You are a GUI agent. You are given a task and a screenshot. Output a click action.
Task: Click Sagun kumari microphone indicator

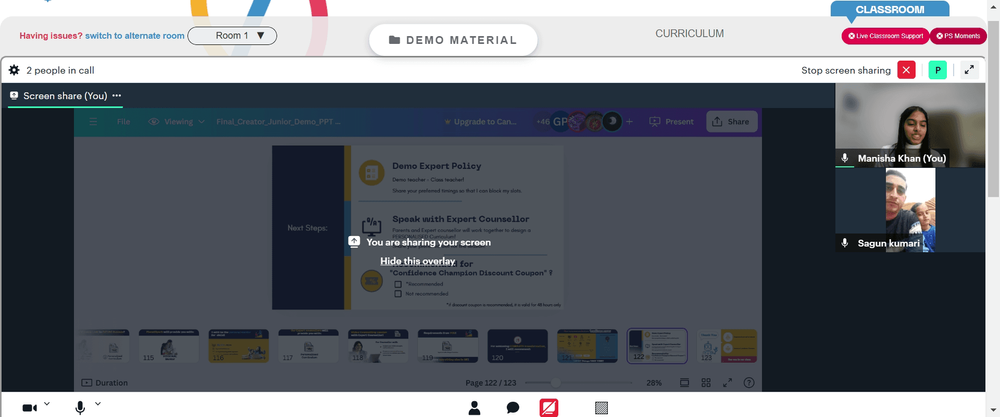845,243
